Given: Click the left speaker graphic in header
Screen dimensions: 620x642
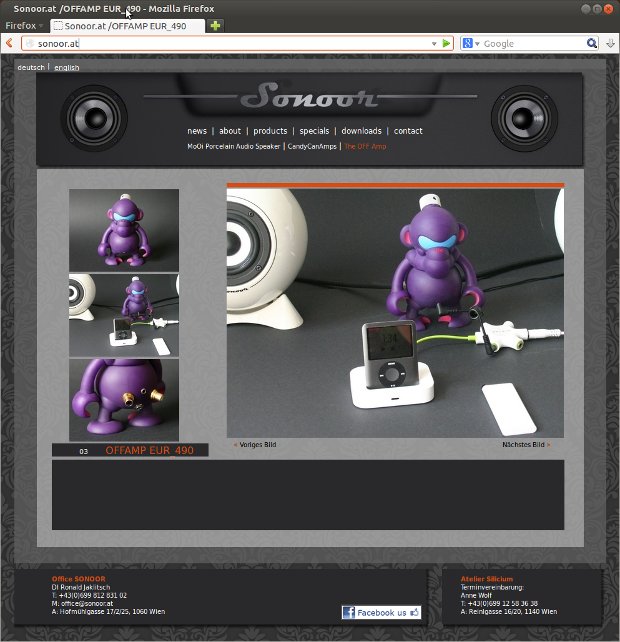Looking at the screenshot, I should (x=94, y=118).
